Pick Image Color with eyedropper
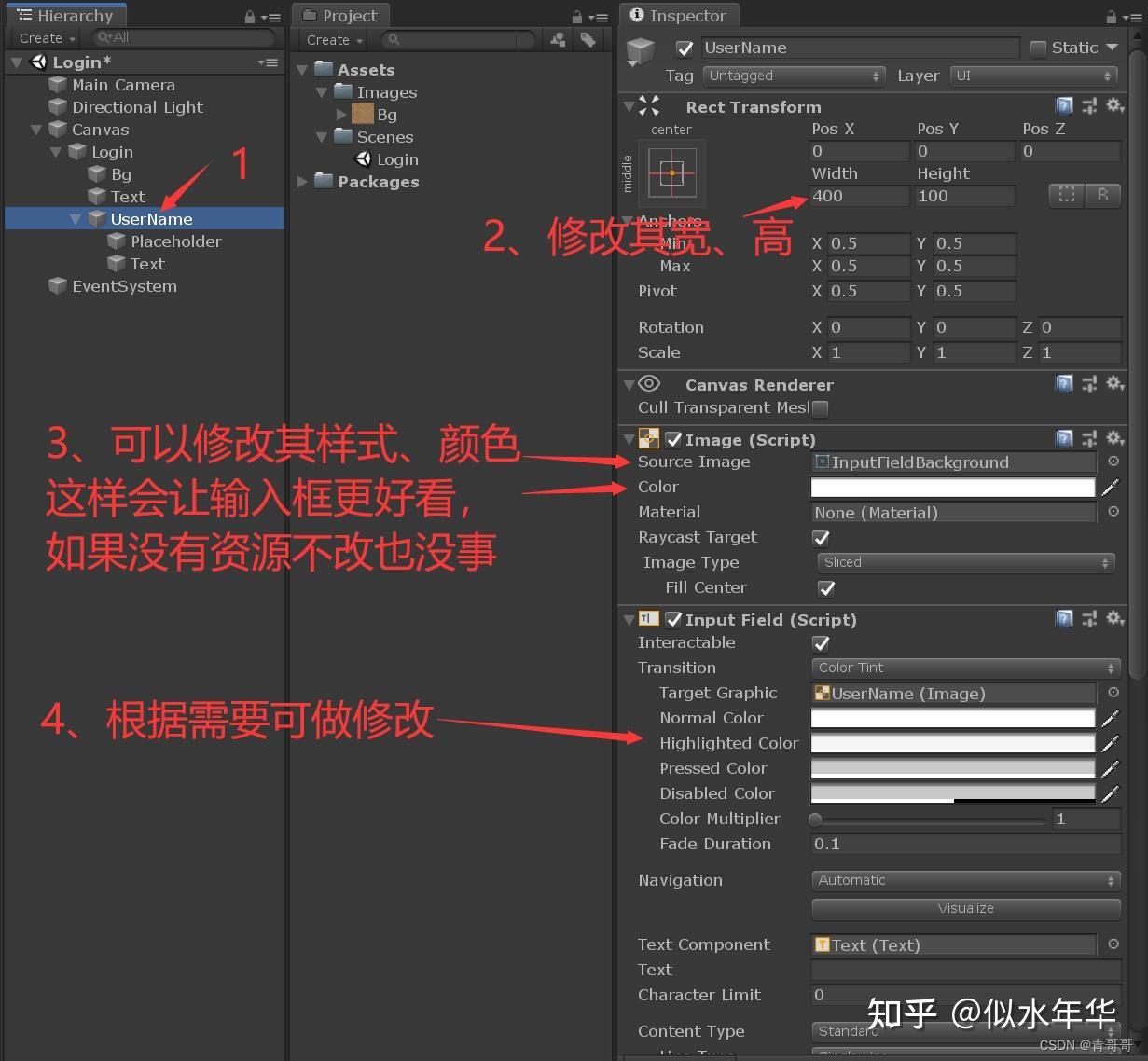 click(1110, 487)
